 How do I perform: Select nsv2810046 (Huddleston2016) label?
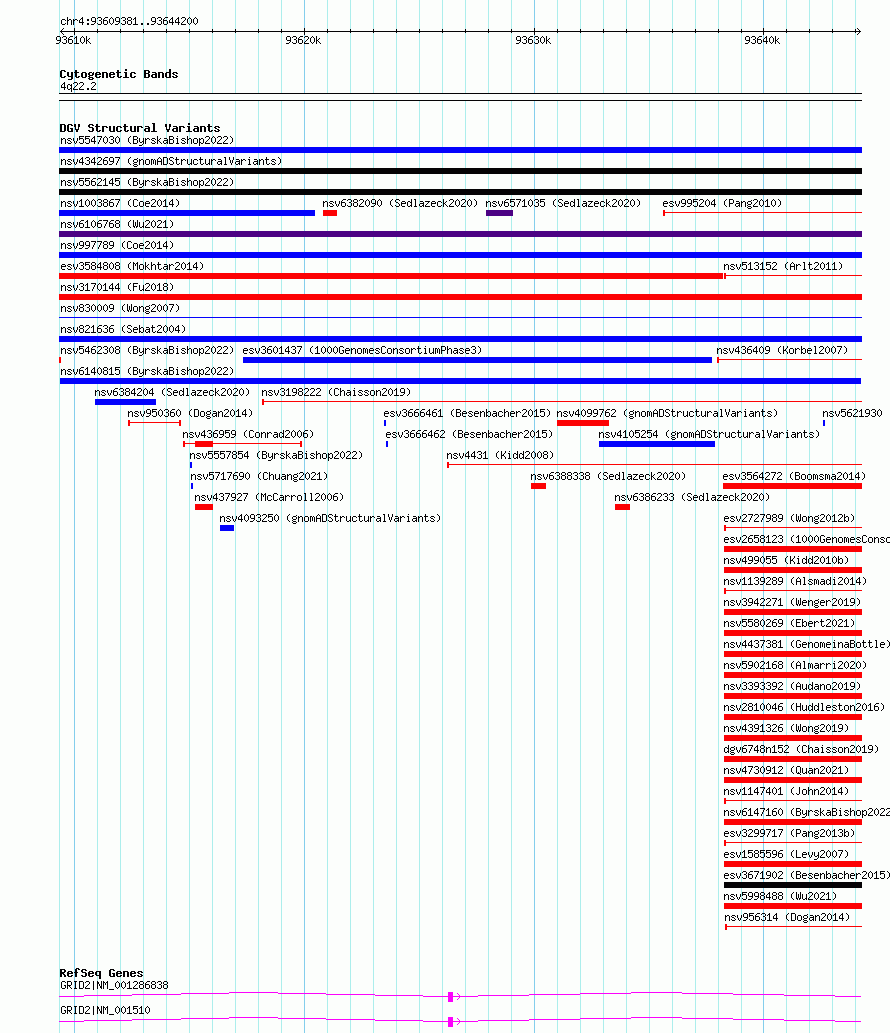[x=804, y=710]
